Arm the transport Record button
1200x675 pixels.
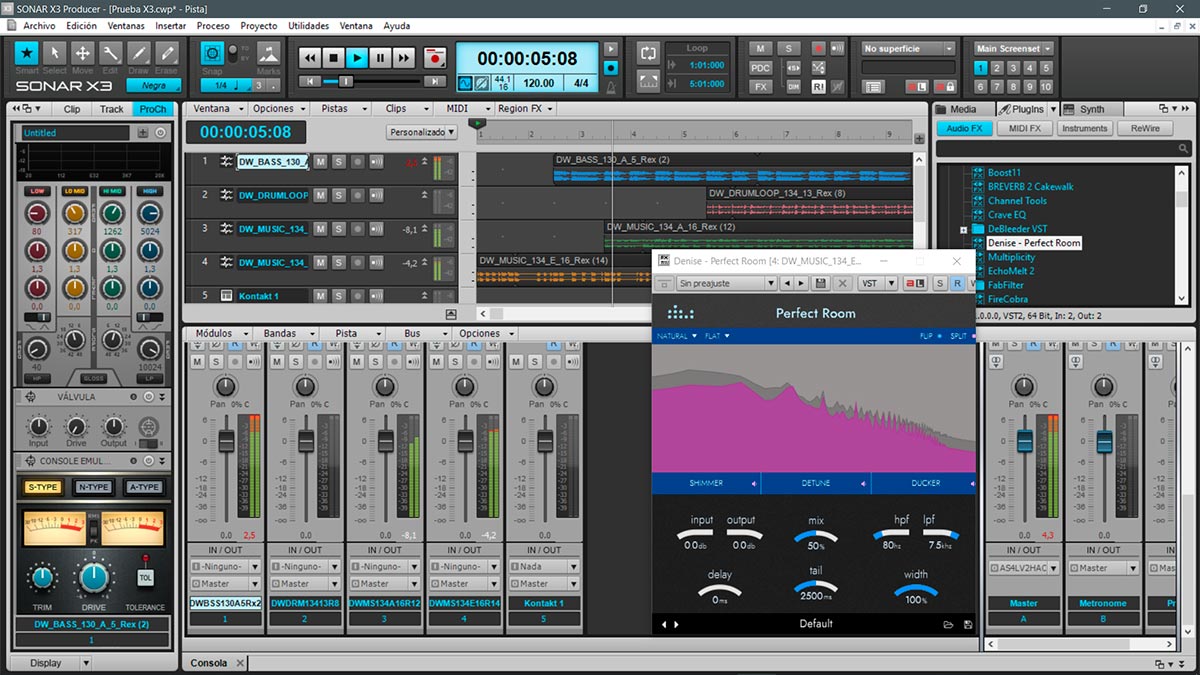(433, 58)
